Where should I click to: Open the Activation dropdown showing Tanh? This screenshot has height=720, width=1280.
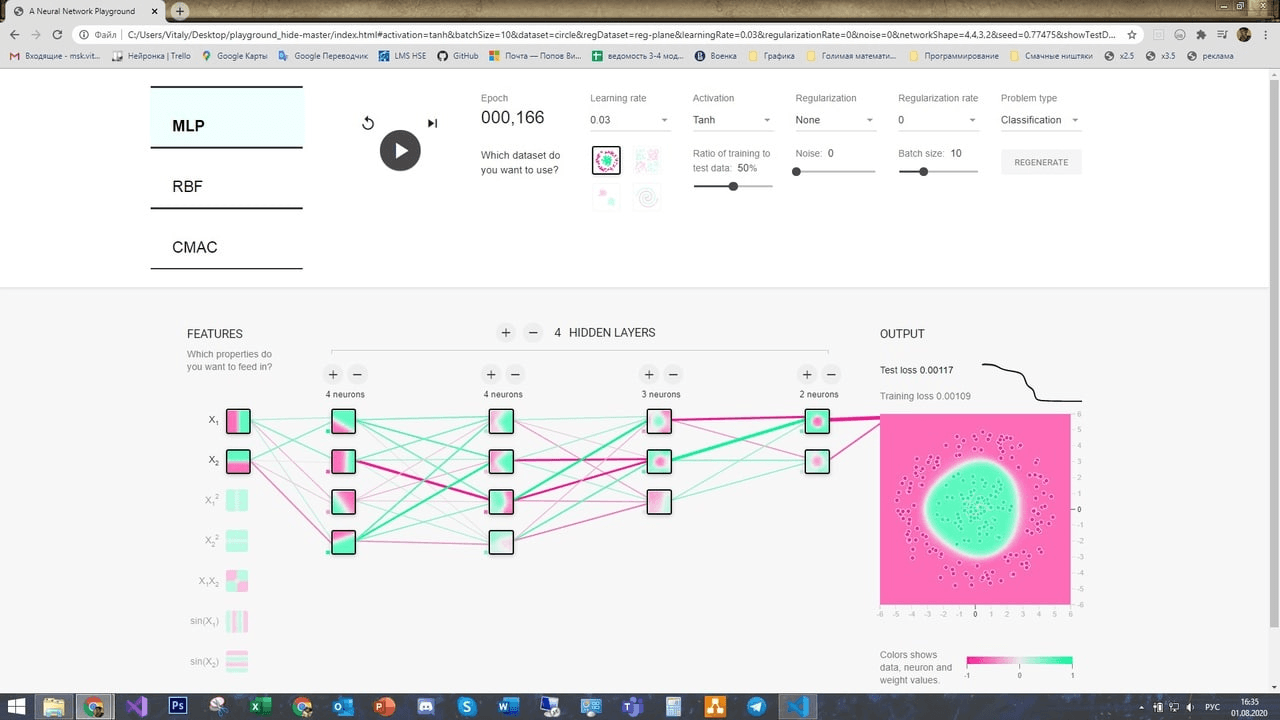733,120
